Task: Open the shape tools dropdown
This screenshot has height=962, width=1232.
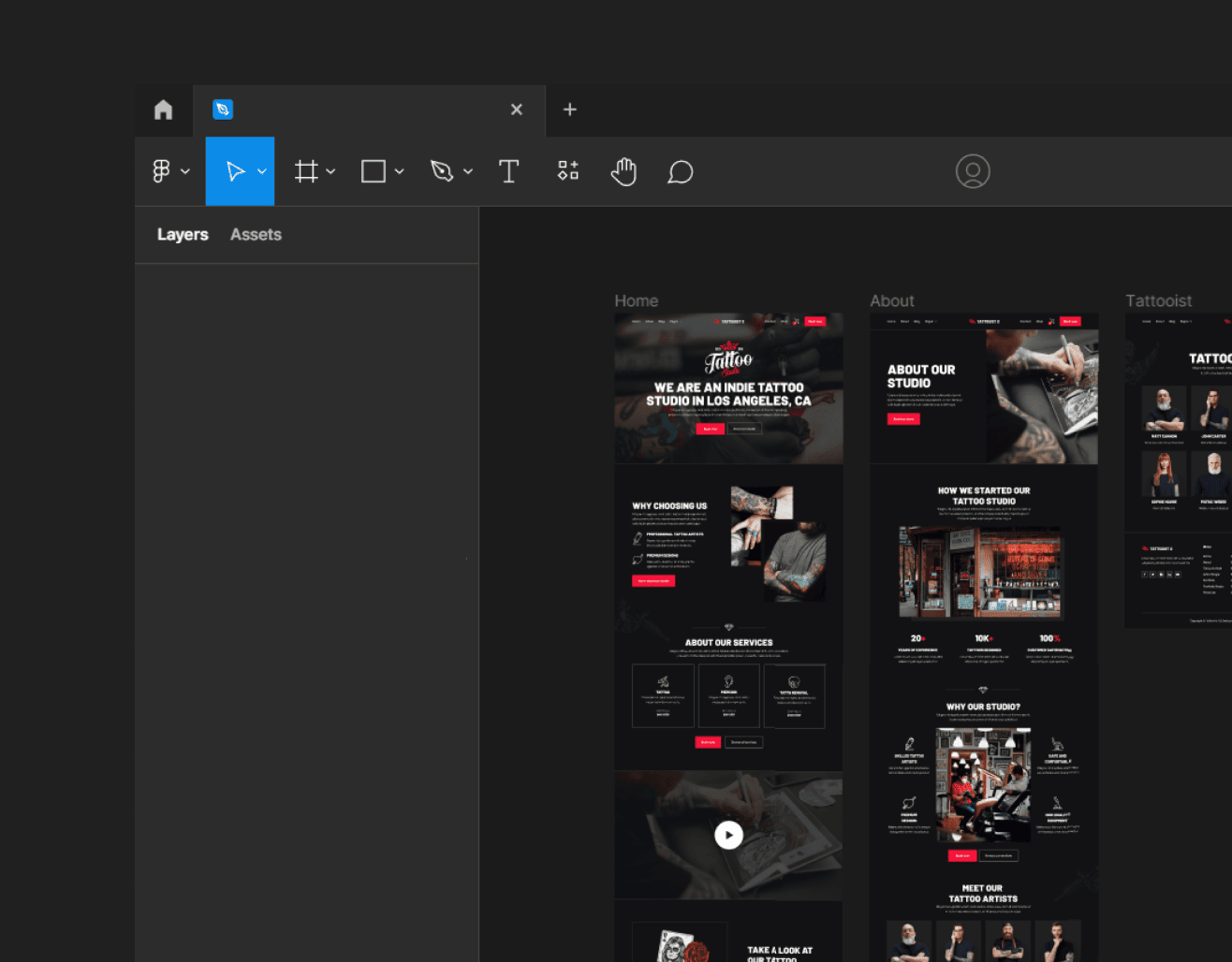Action: tap(400, 171)
